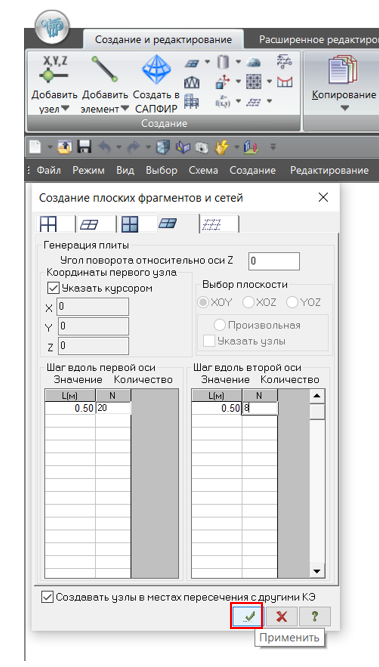
Task: Click the square mesh pattern icon
Action: (254, 81)
